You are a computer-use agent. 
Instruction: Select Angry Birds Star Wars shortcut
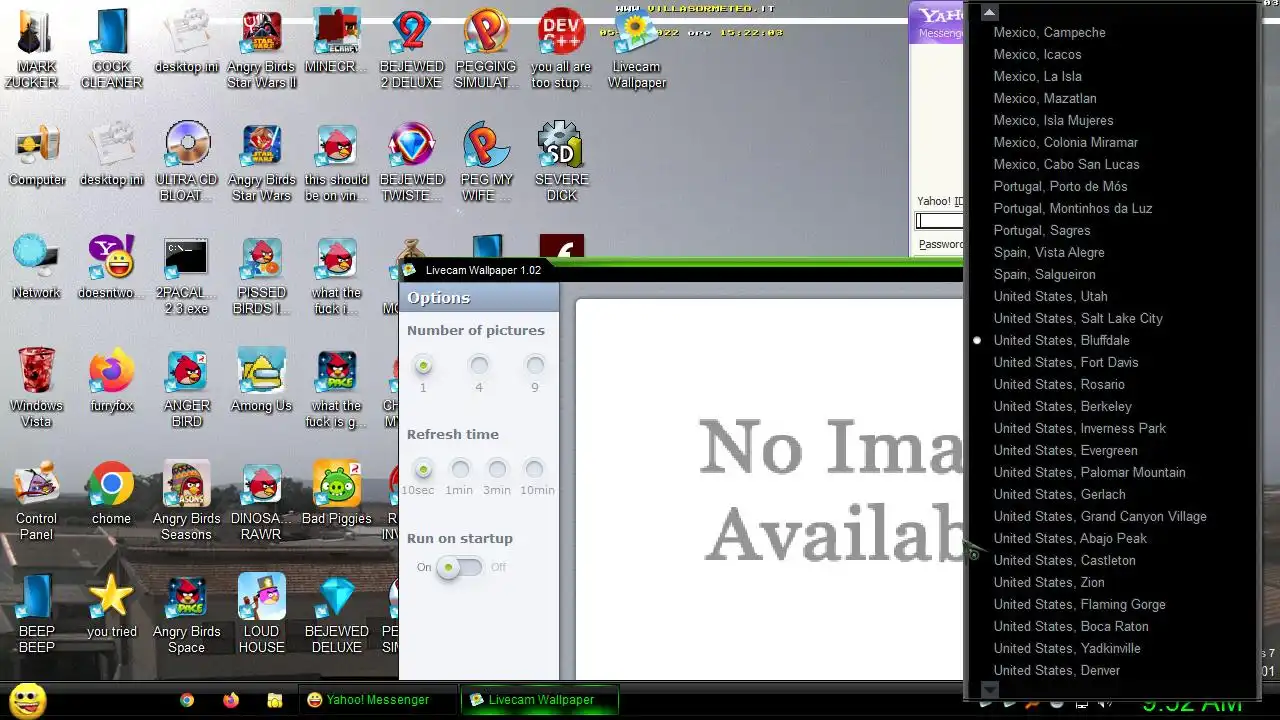click(x=261, y=163)
